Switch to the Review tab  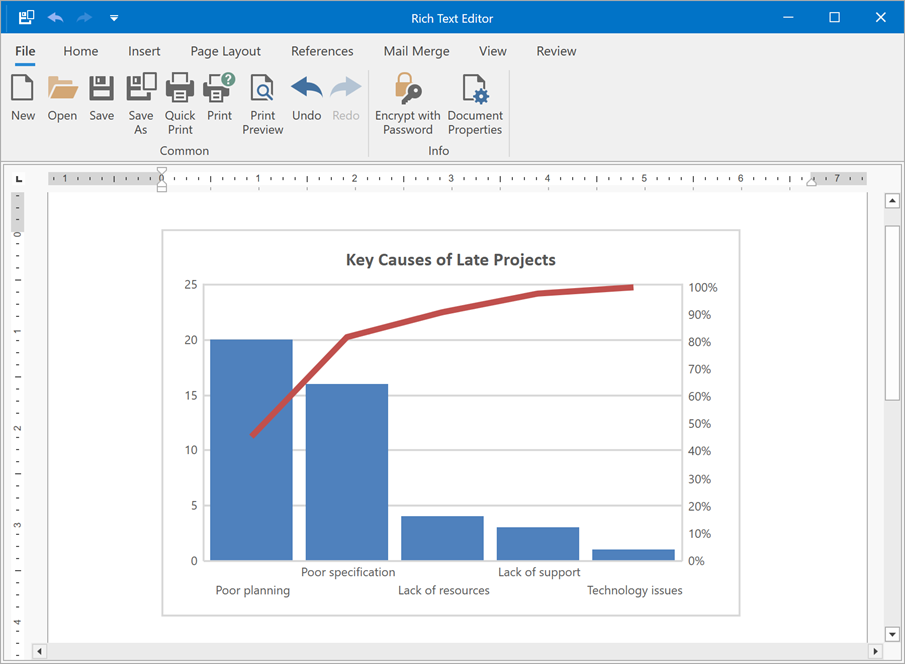pos(556,51)
